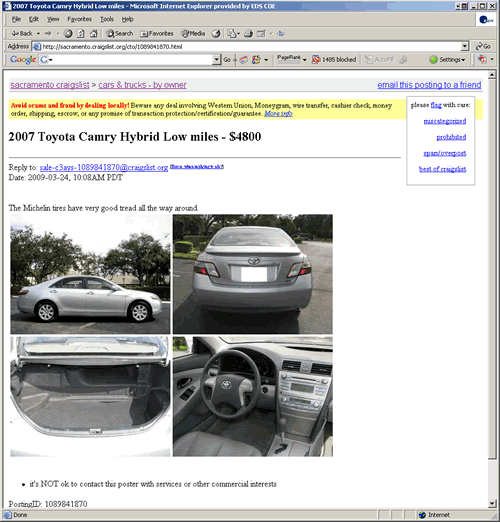Open the Mail icon dropdown arrow
This screenshot has width=500, height=523.
(x=238, y=33)
